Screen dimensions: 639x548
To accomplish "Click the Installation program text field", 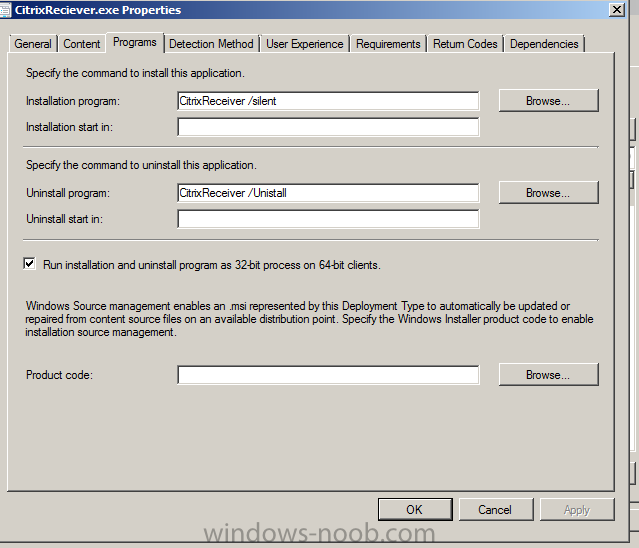I will [x=328, y=101].
